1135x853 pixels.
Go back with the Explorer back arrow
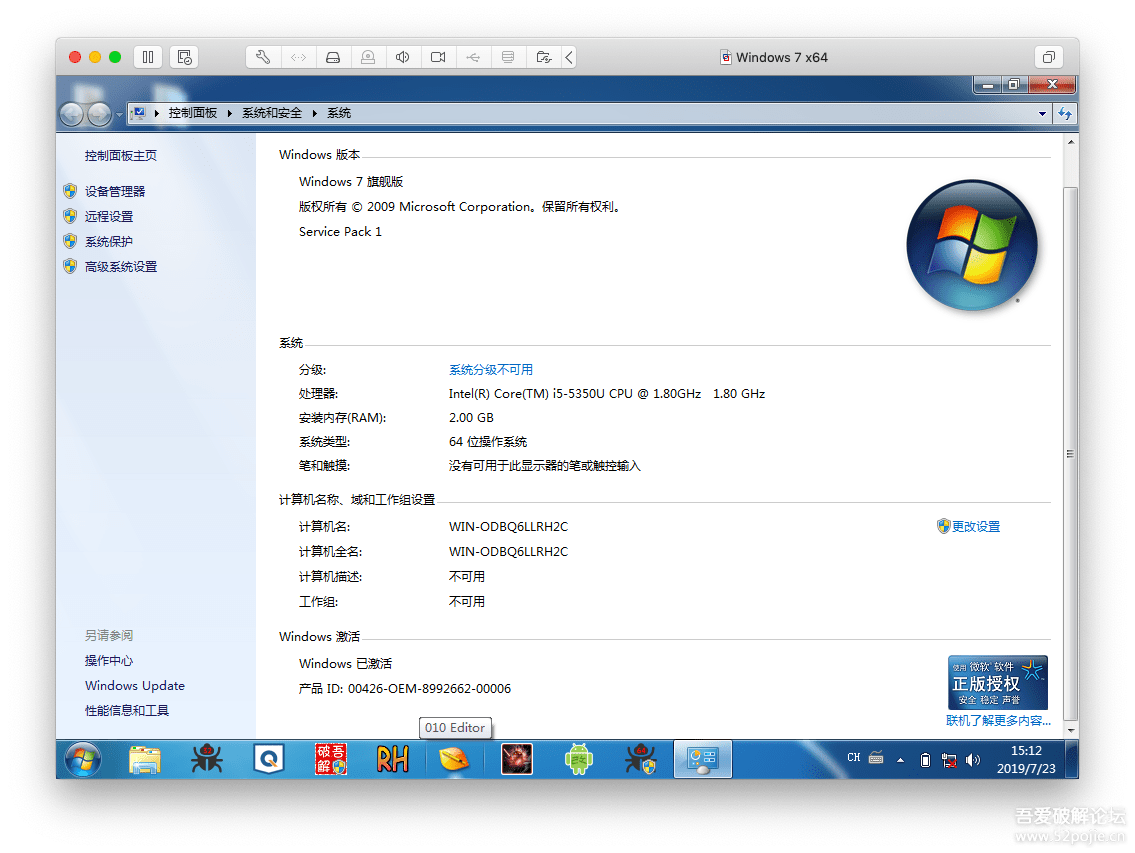[x=71, y=114]
